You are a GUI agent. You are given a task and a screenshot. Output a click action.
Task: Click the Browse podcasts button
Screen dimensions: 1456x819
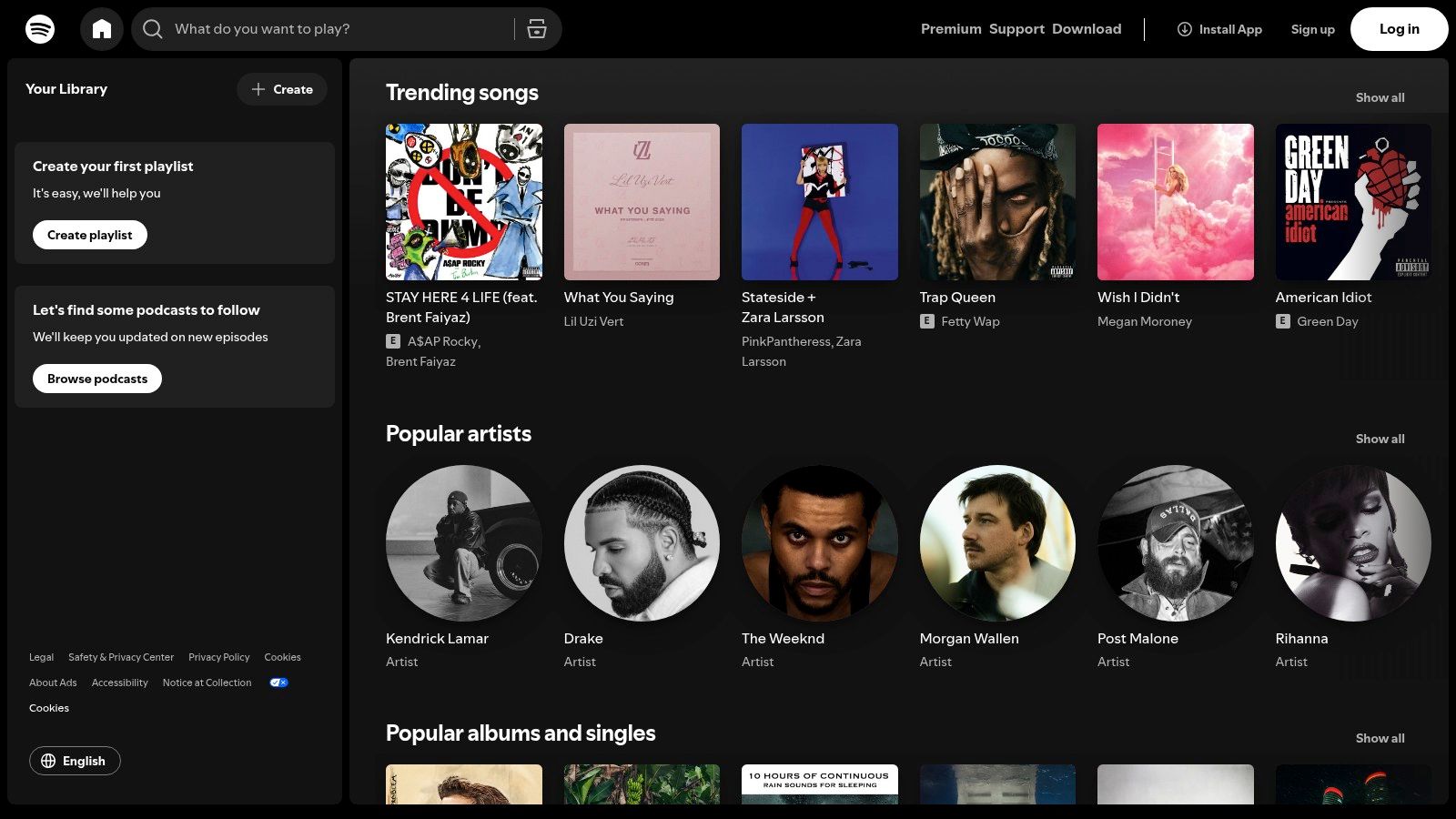96,378
